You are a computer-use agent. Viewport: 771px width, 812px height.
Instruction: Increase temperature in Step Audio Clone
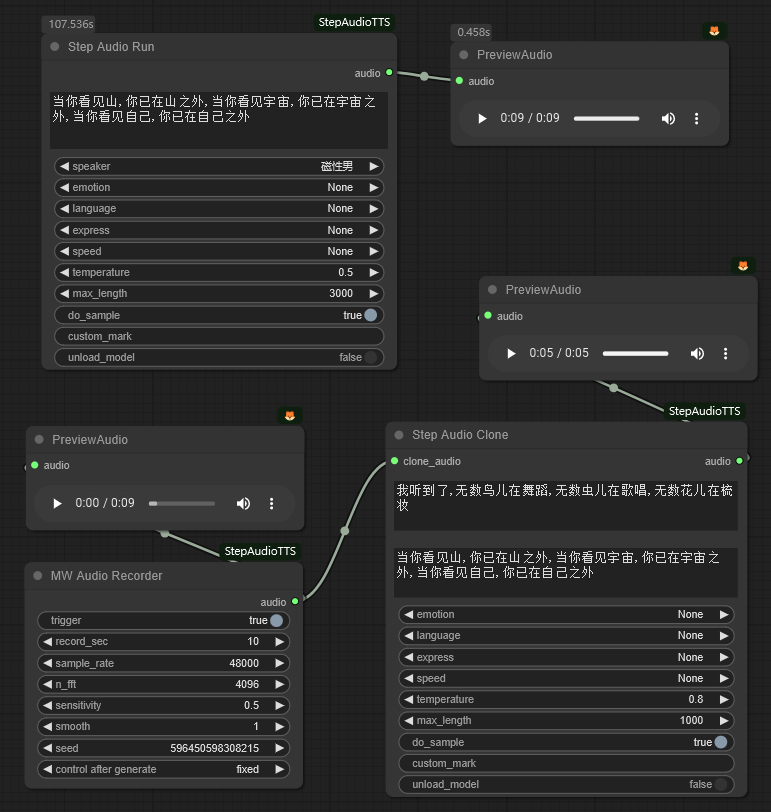724,700
